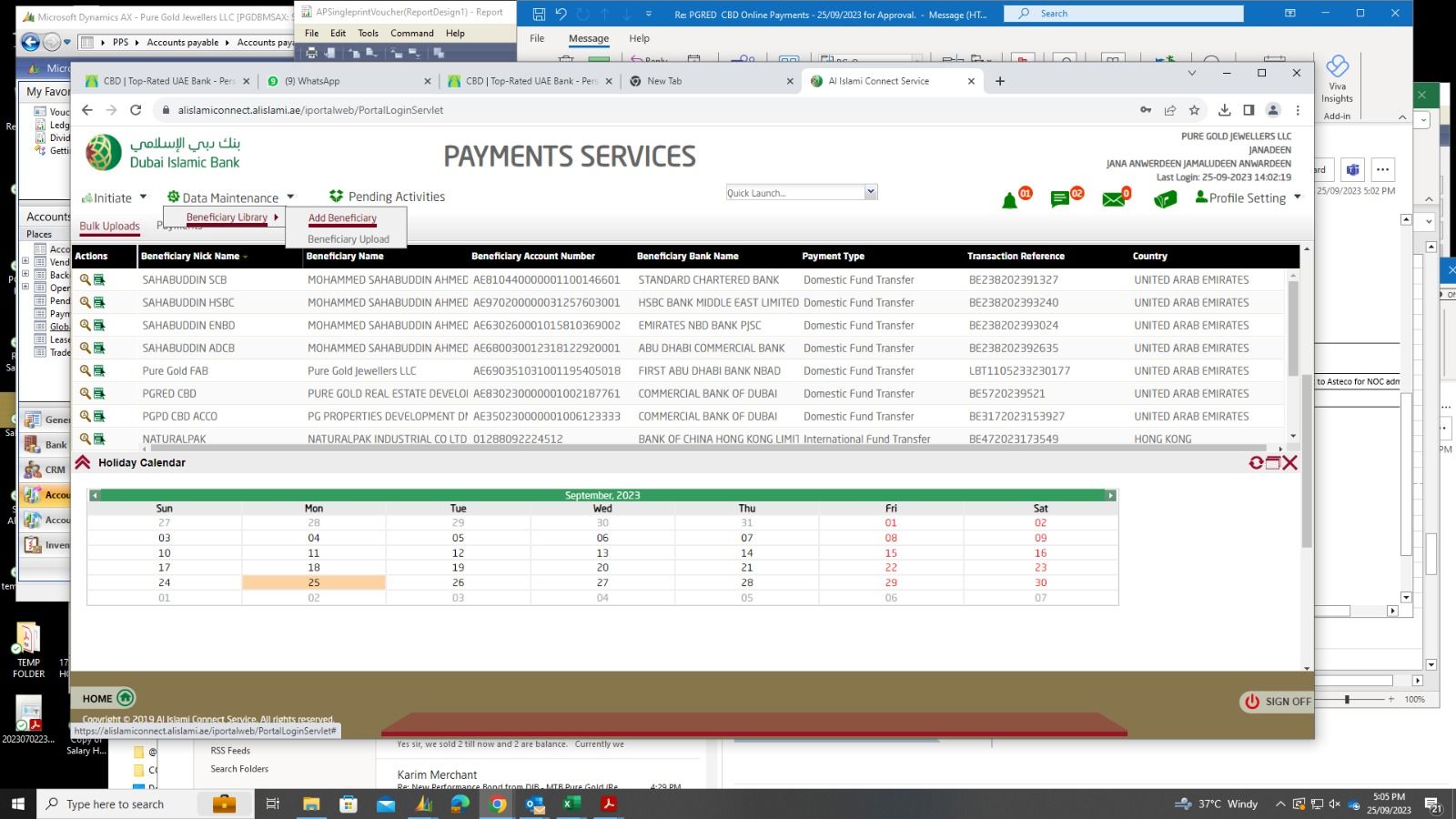
Task: Click Pending Activities link
Action: pos(387,197)
